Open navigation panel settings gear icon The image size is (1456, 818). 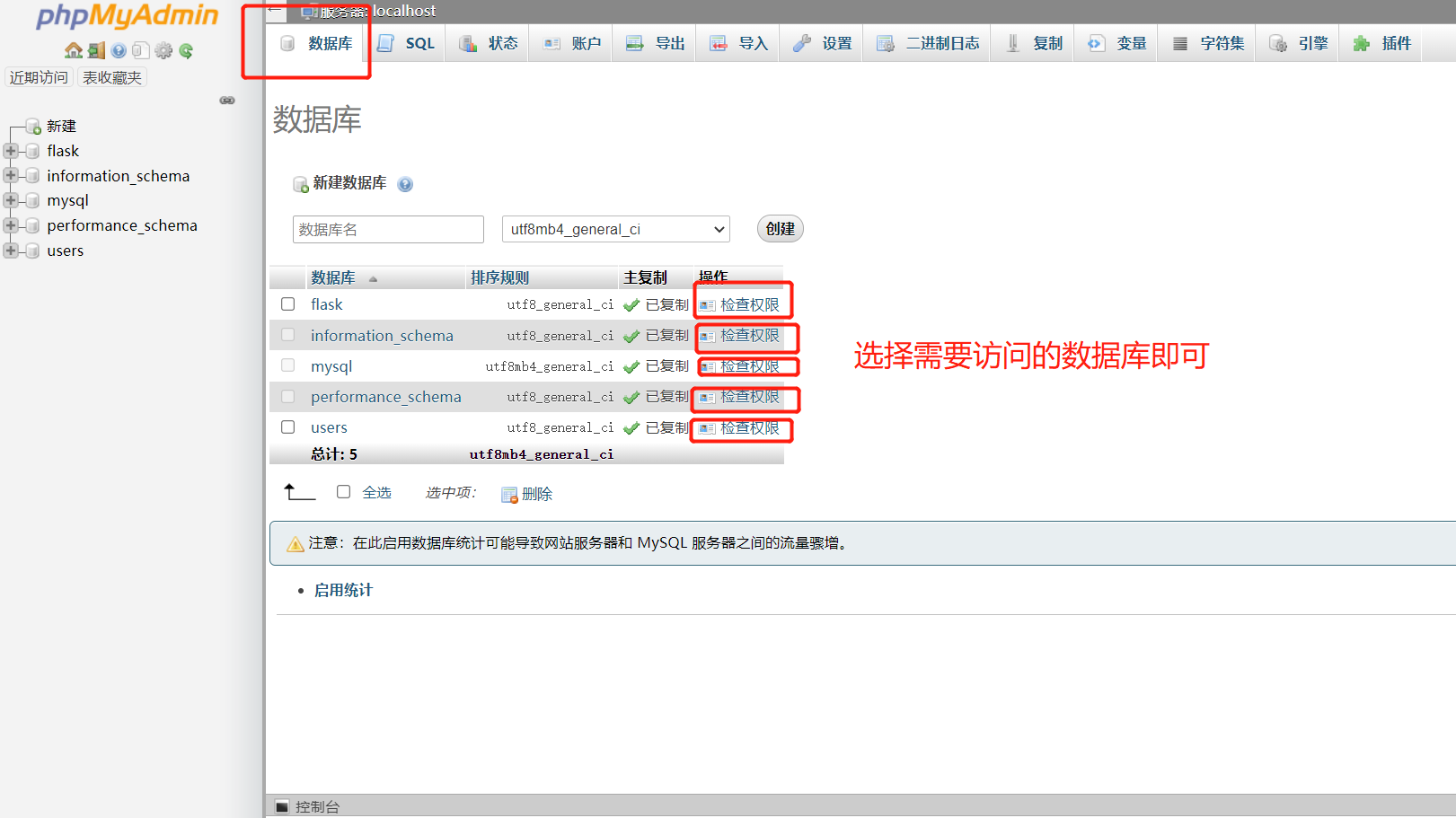point(163,50)
